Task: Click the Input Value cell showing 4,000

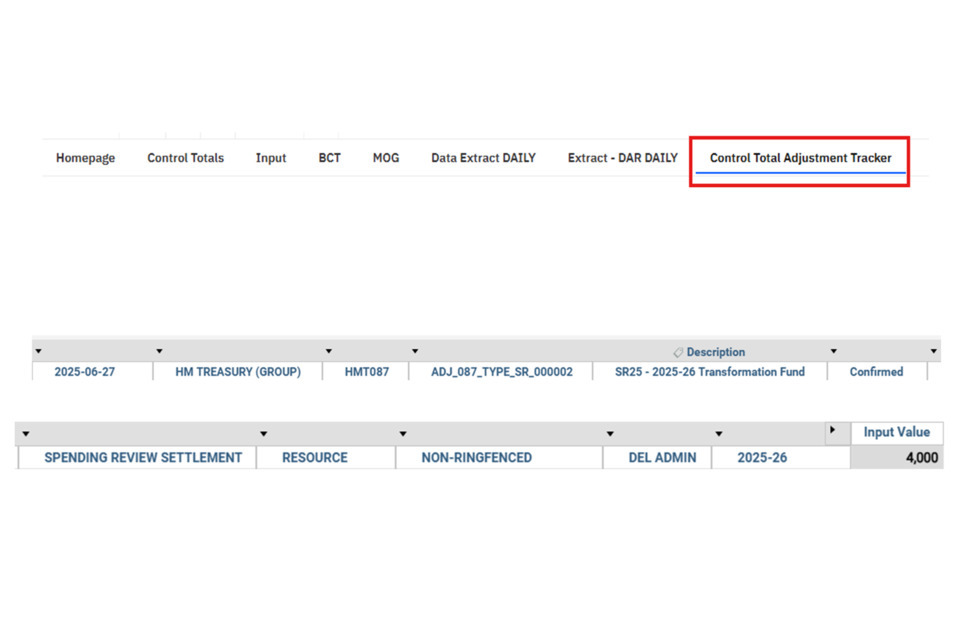Action: (x=896, y=458)
